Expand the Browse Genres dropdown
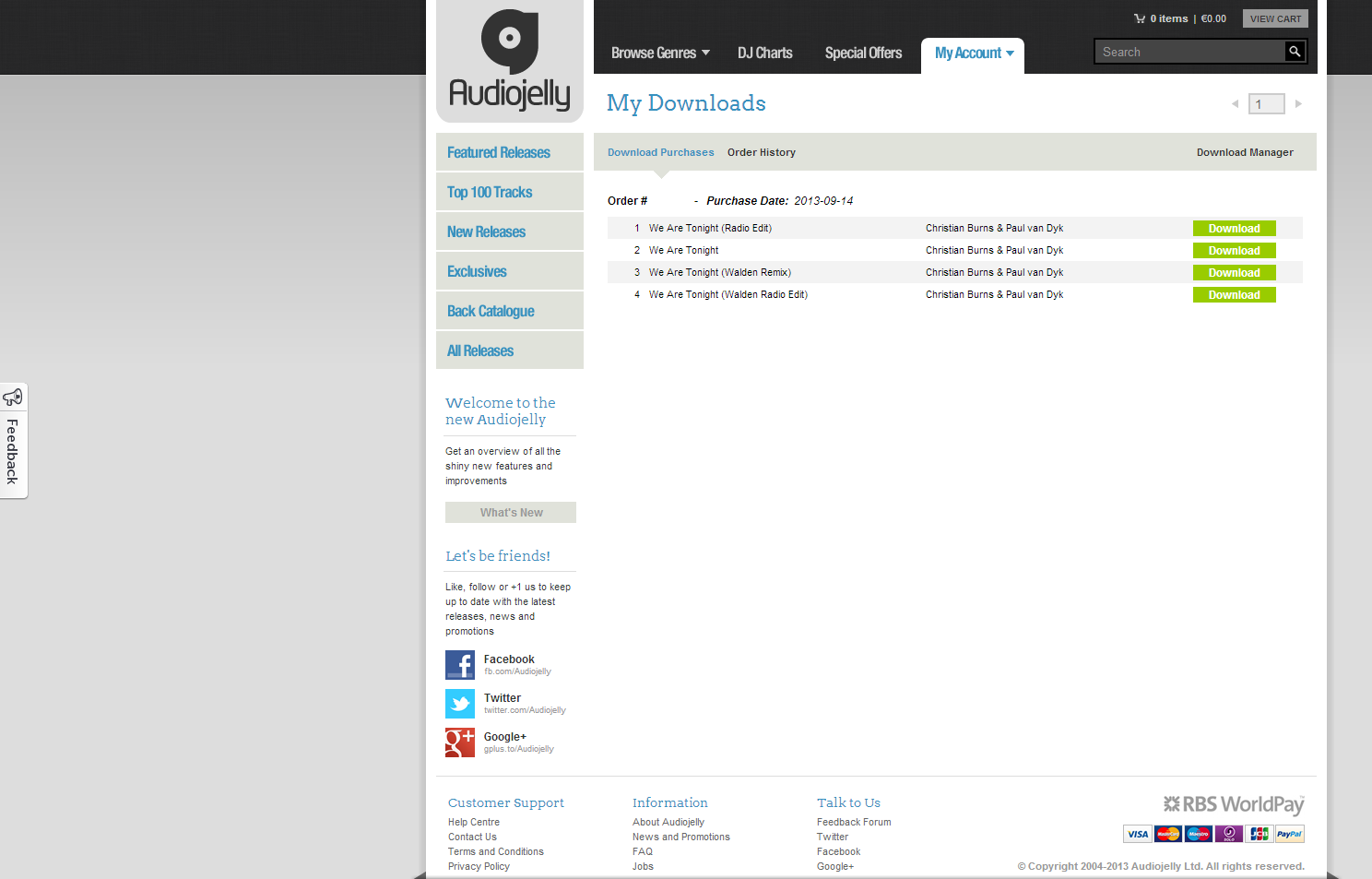Image resolution: width=1372 pixels, height=879 pixels. tap(659, 53)
